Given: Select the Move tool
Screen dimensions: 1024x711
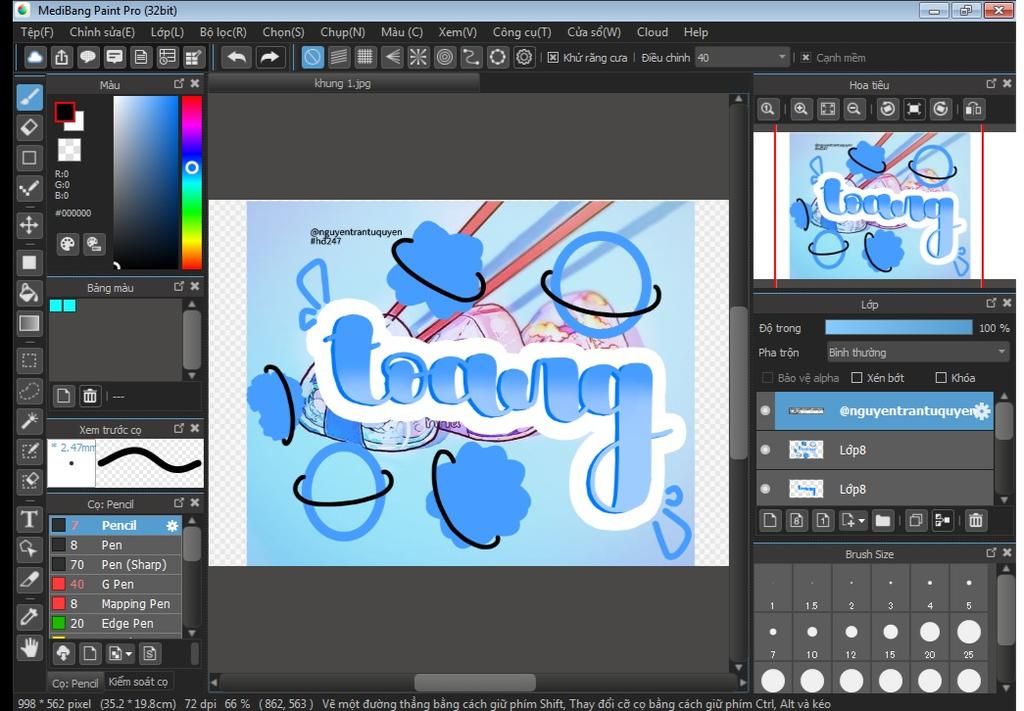Looking at the screenshot, I should 29,225.
